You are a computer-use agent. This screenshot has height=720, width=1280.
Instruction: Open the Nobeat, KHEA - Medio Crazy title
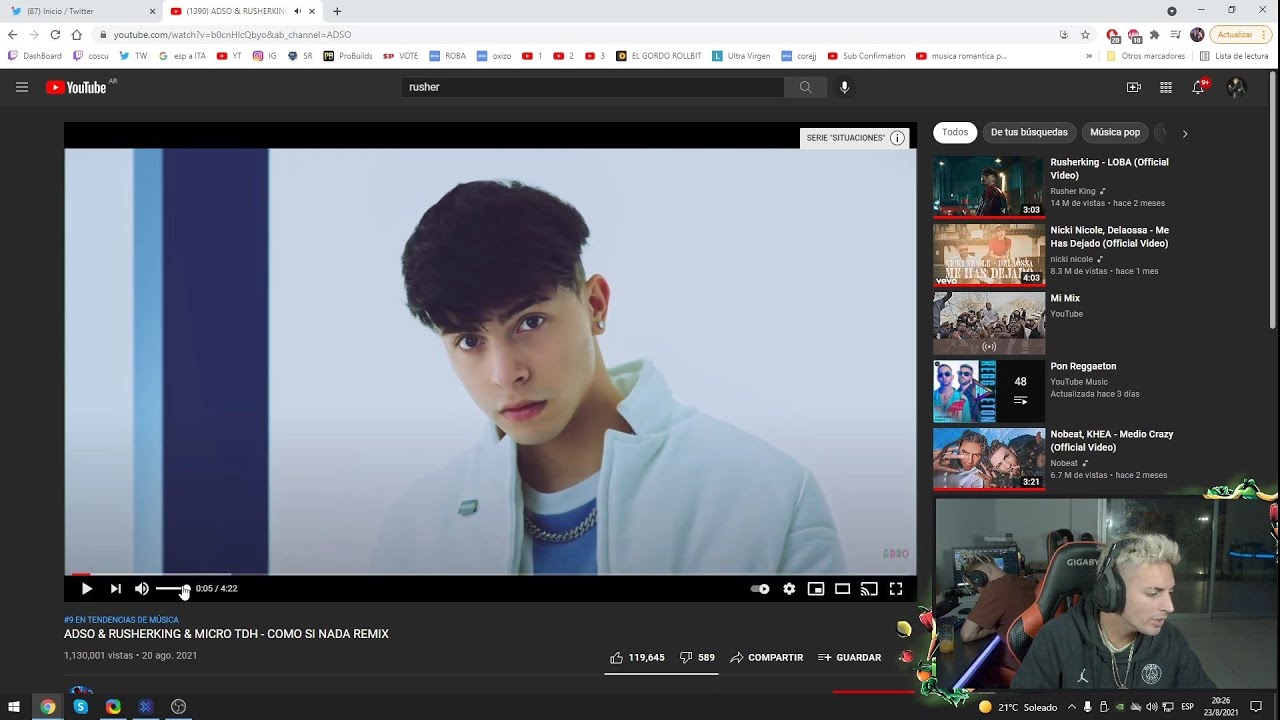1111,441
